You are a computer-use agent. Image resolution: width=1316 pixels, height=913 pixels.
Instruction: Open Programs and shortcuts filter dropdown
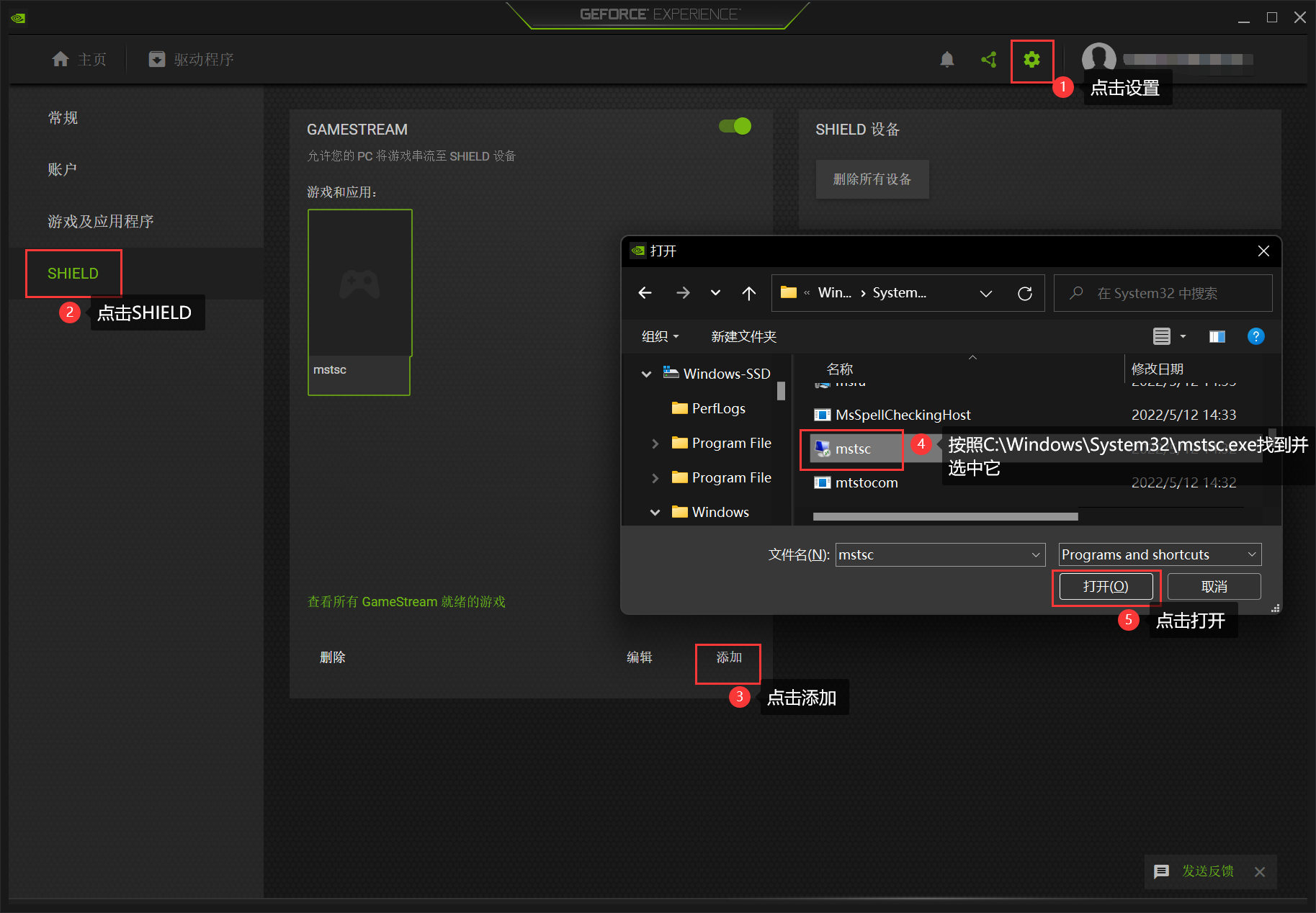(1160, 554)
